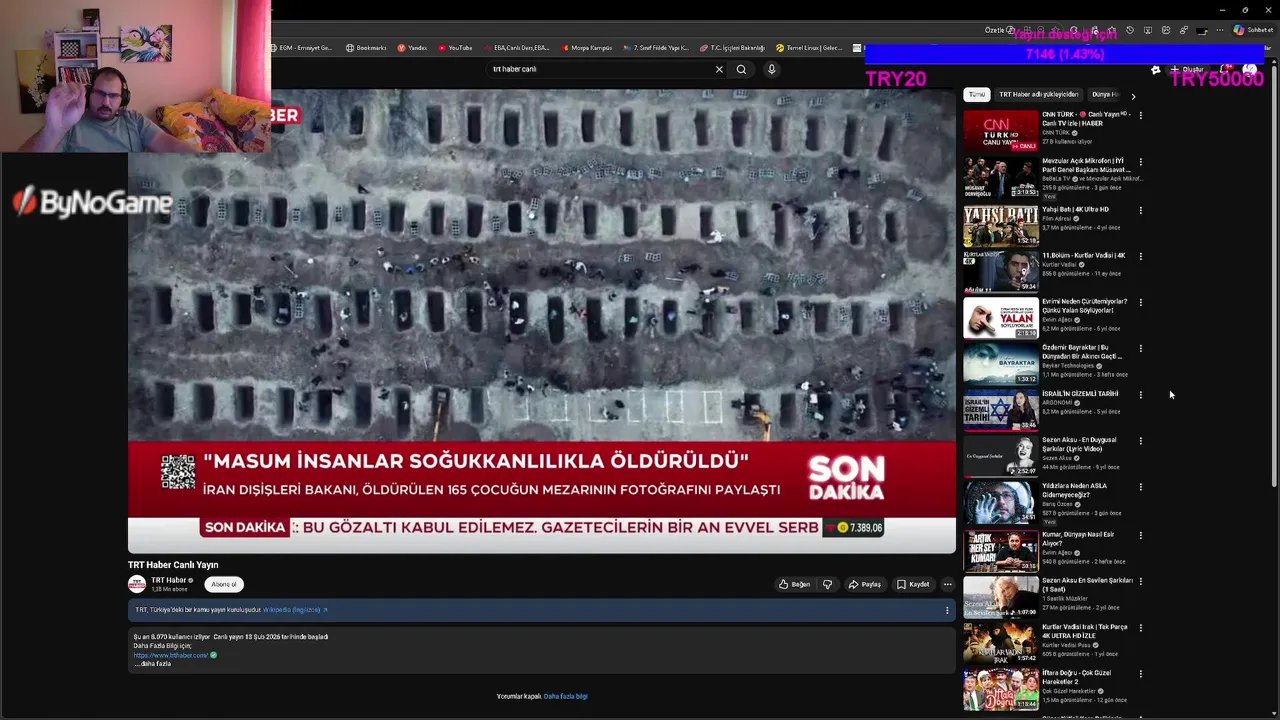Open the '7. Sınıf Fiilde Yapı' bookmark
The image size is (1280, 720).
[x=656, y=48]
